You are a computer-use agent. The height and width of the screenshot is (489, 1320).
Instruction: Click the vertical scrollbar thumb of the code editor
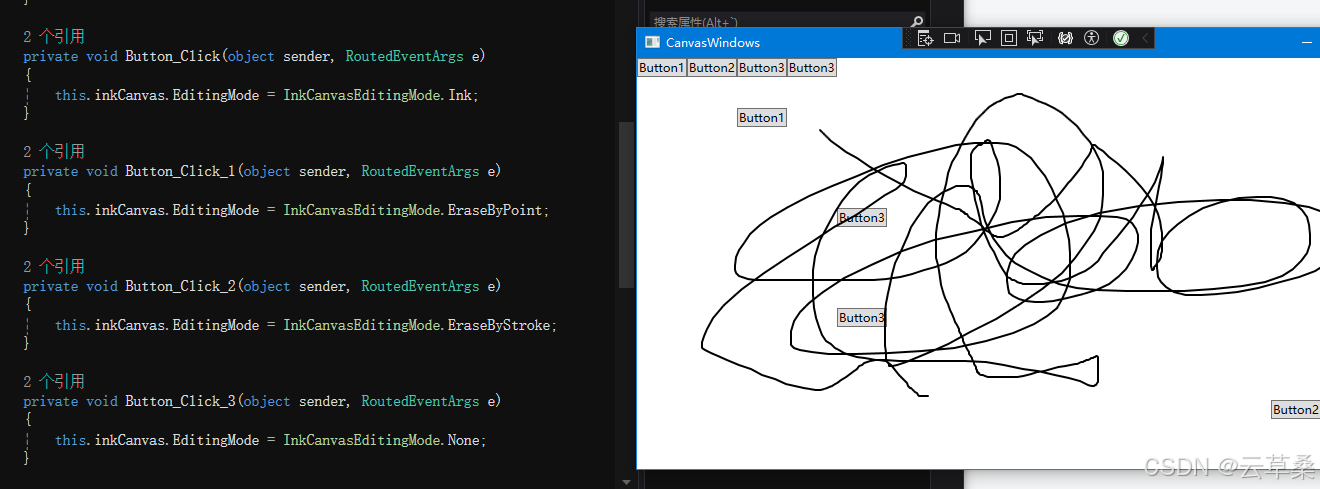tap(626, 205)
